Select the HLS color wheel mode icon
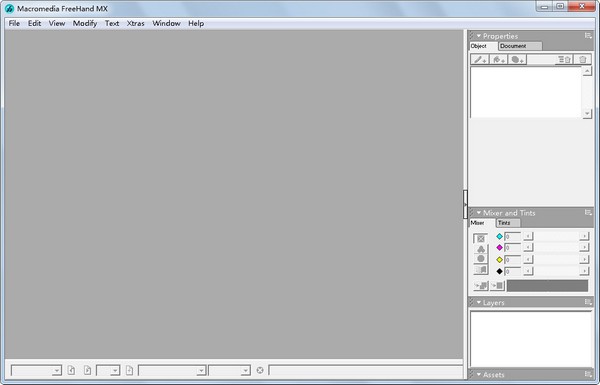Image resolution: width=600 pixels, height=385 pixels. 481,259
